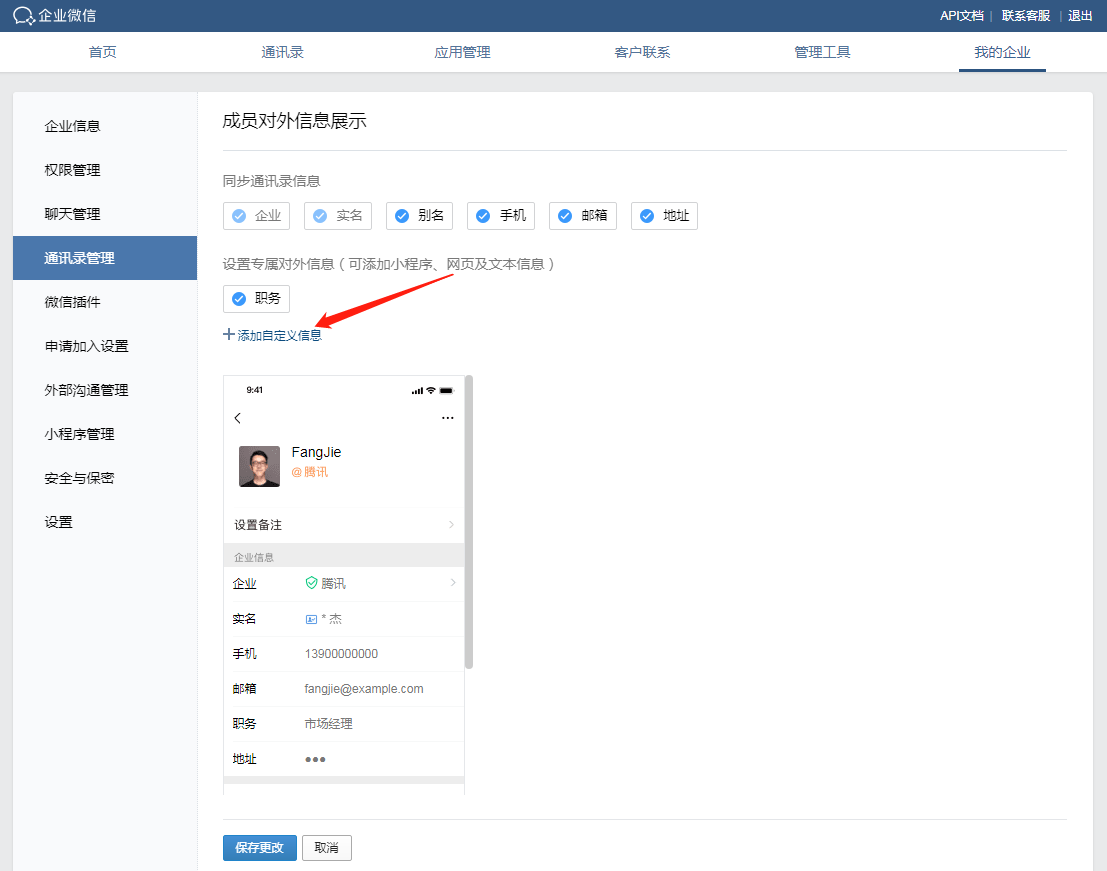Viewport: 1107px width, 871px height.
Task: Expand the 企业 腾讯 row chevron
Action: [x=453, y=583]
